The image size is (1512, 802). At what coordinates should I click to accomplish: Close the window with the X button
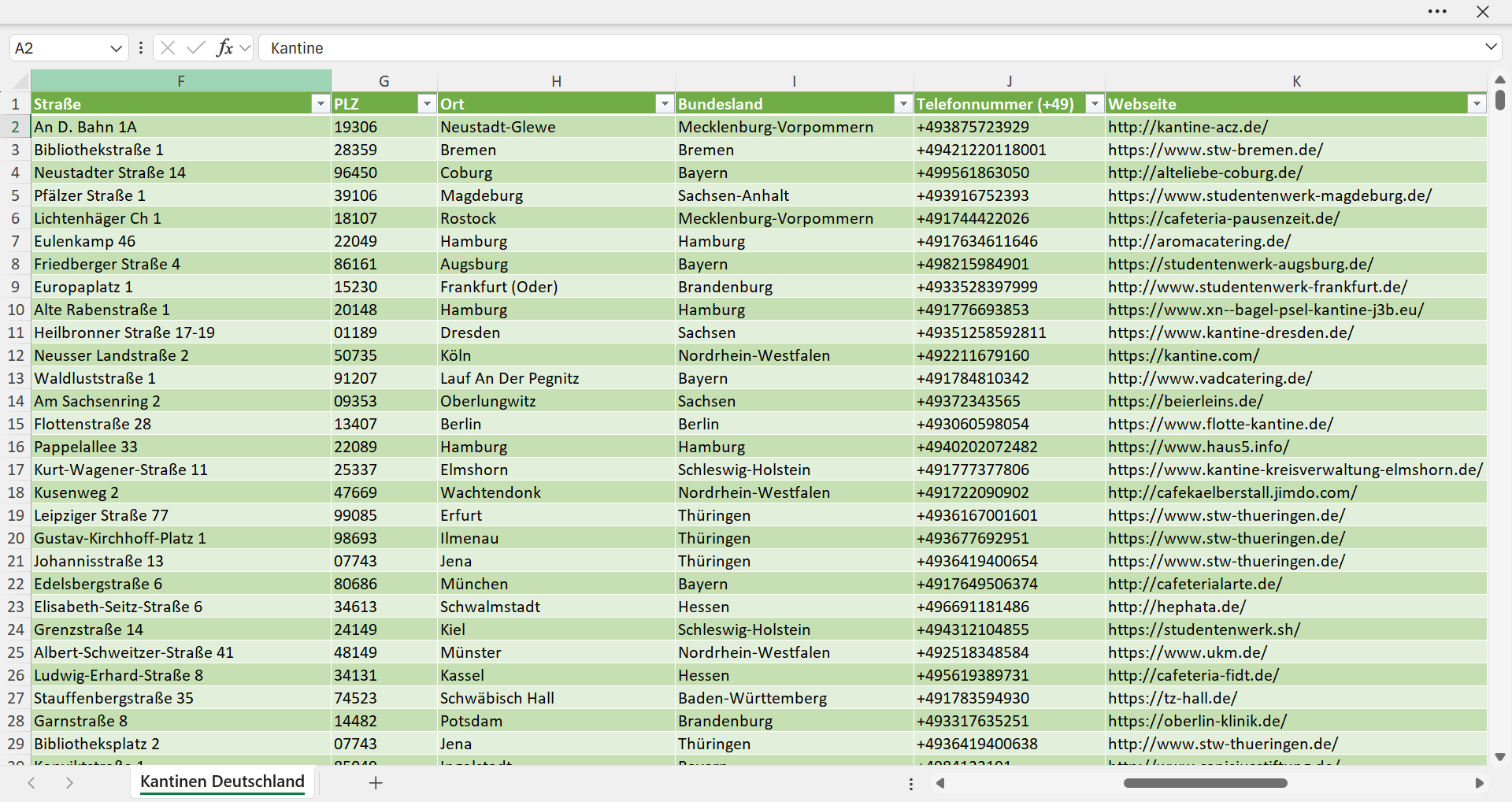click(x=1483, y=12)
